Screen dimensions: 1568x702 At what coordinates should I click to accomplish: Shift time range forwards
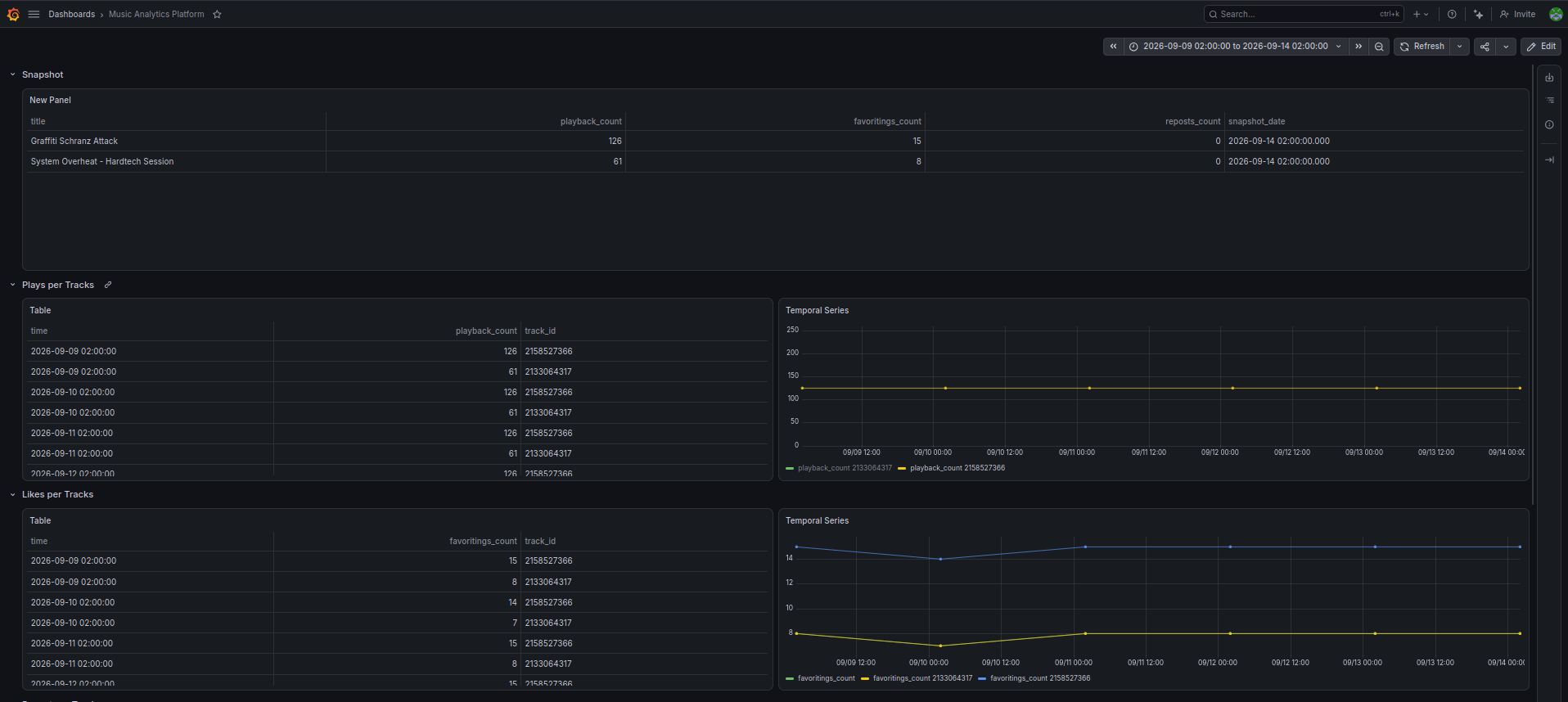pos(1358,47)
